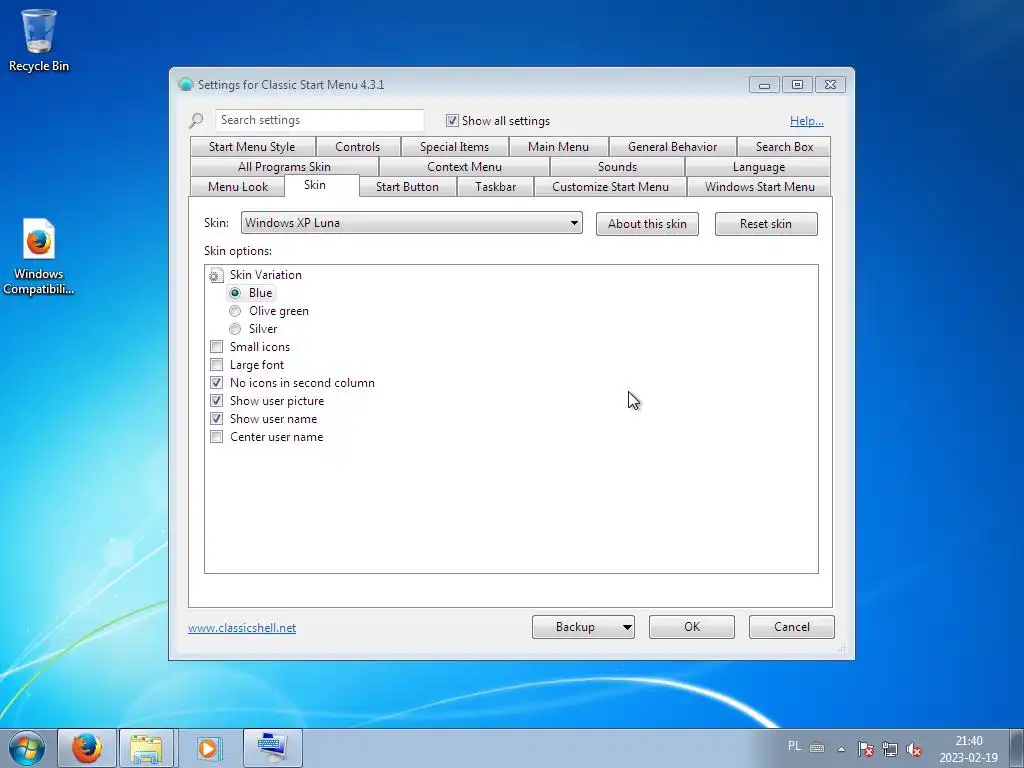
Task: Open the Action Center flag tray icon
Action: [866, 749]
